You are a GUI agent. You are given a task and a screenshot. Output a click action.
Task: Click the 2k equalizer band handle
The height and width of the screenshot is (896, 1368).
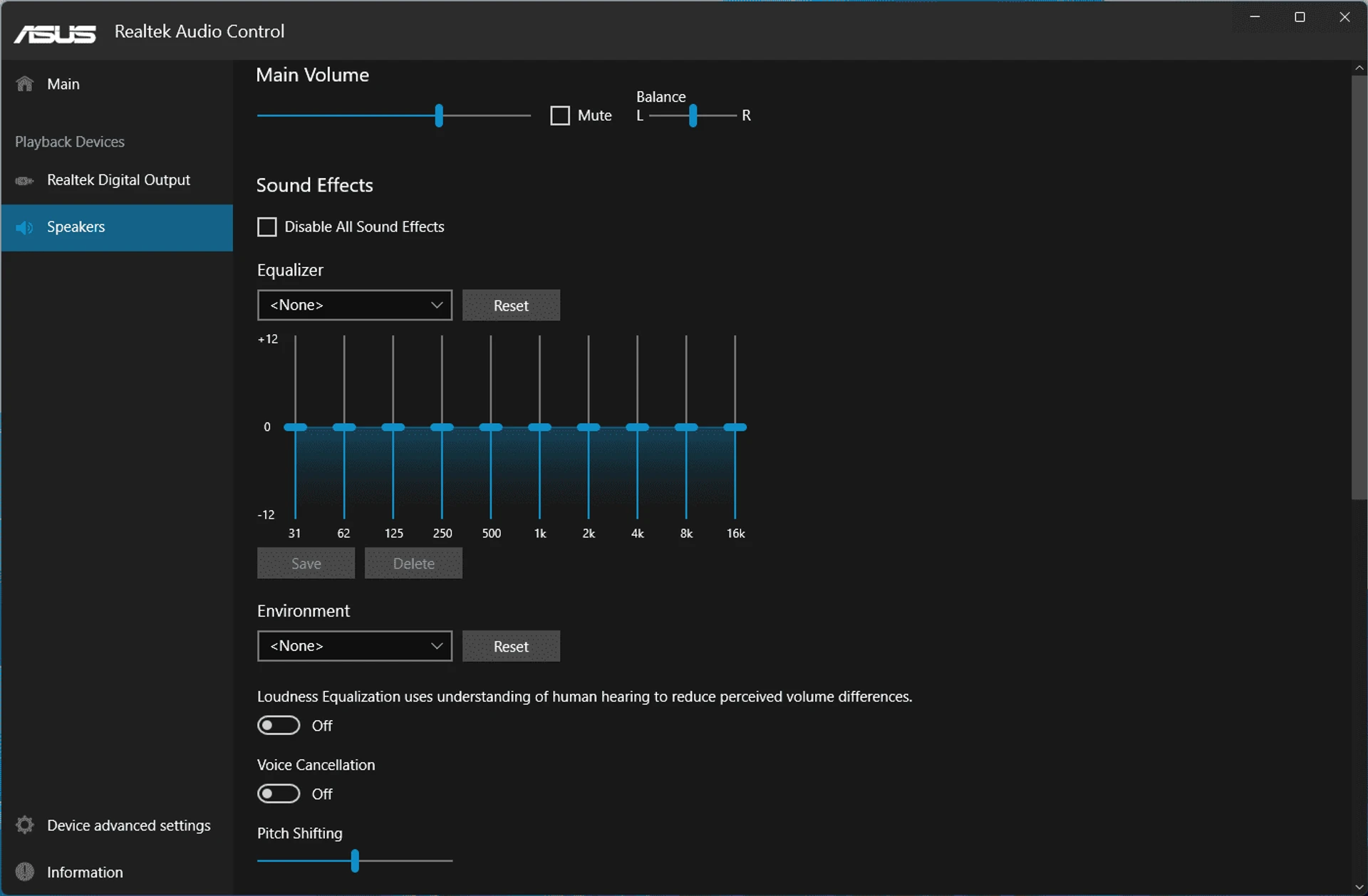pos(589,427)
